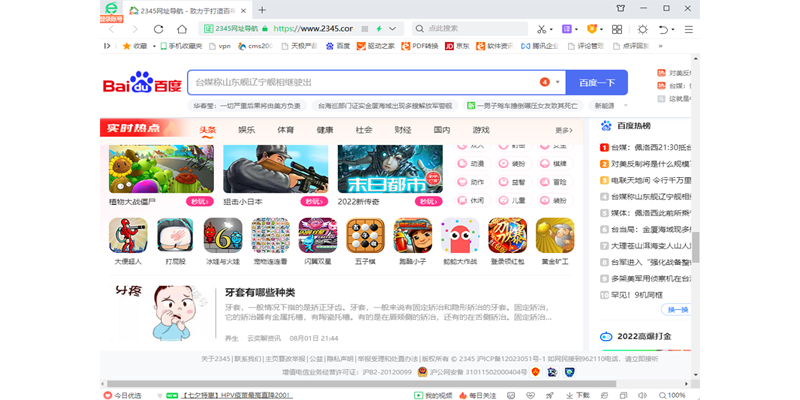Click the orange shield security icon

pos(592,29)
